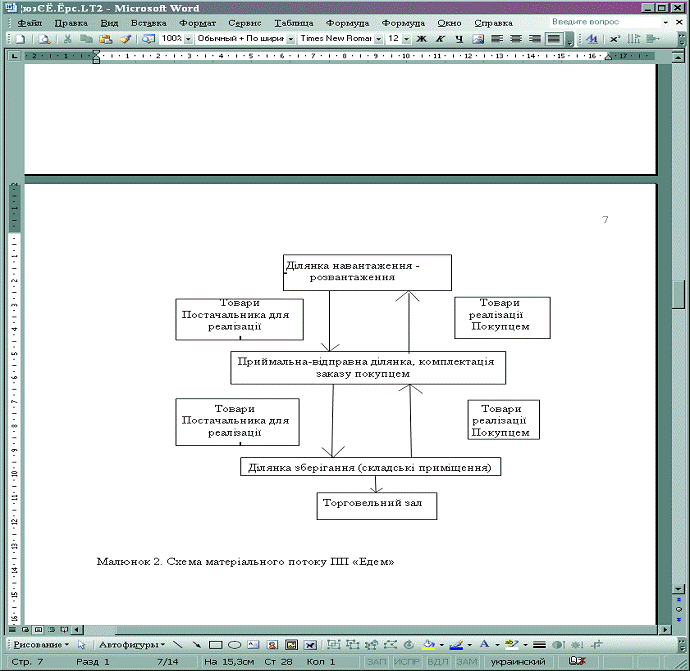Open the zoom percentage dropdown

(x=188, y=39)
